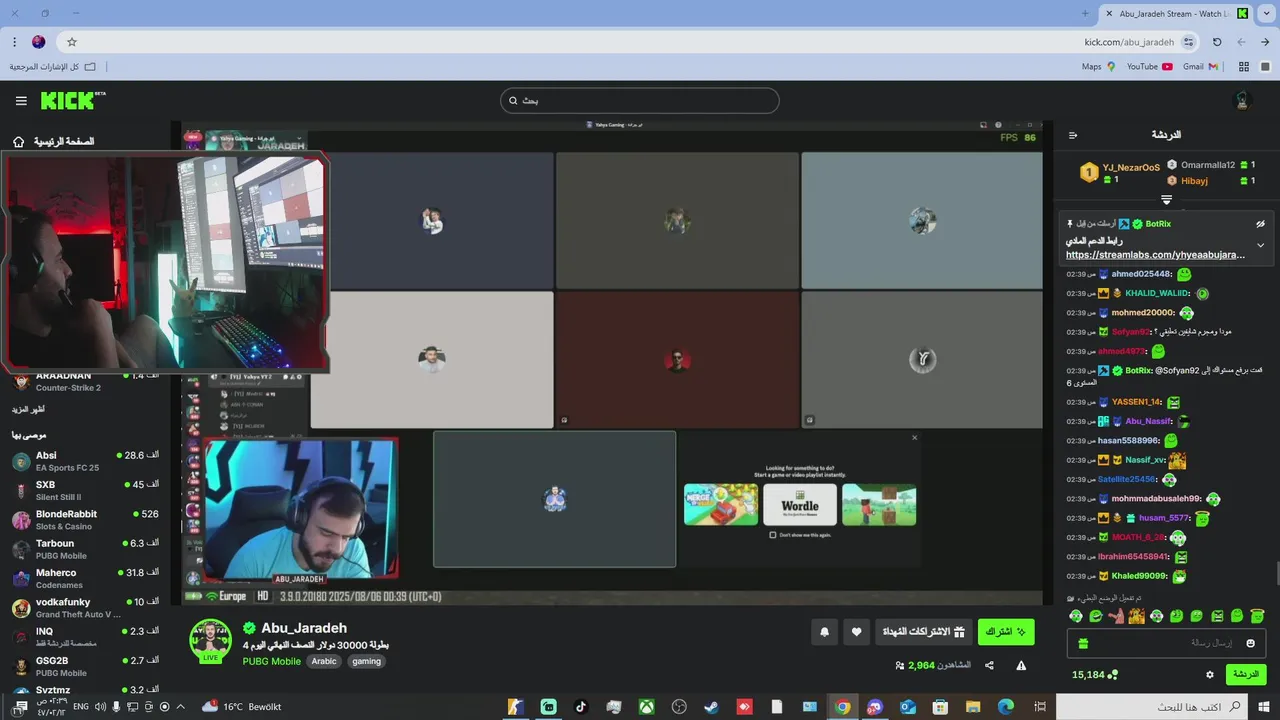Click the search box on Kick
The width and height of the screenshot is (1280, 720).
tap(640, 101)
